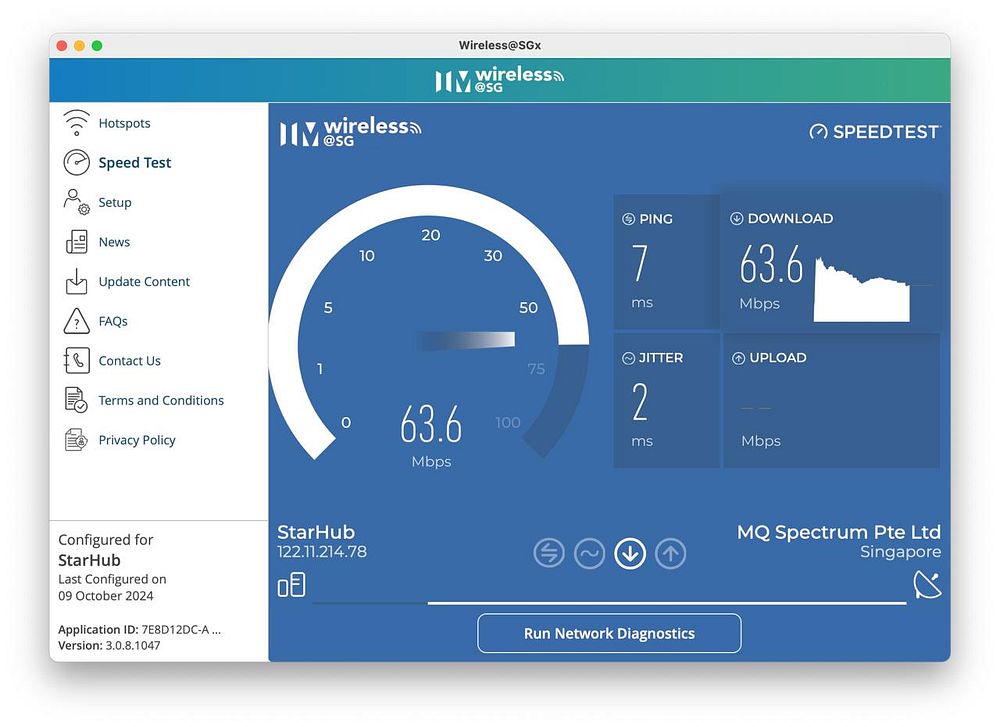
Task: Click the client device icon
Action: [291, 585]
